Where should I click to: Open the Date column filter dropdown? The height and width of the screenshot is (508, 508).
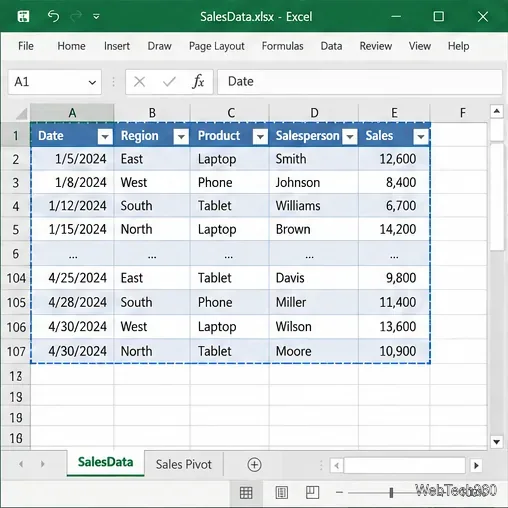105,136
